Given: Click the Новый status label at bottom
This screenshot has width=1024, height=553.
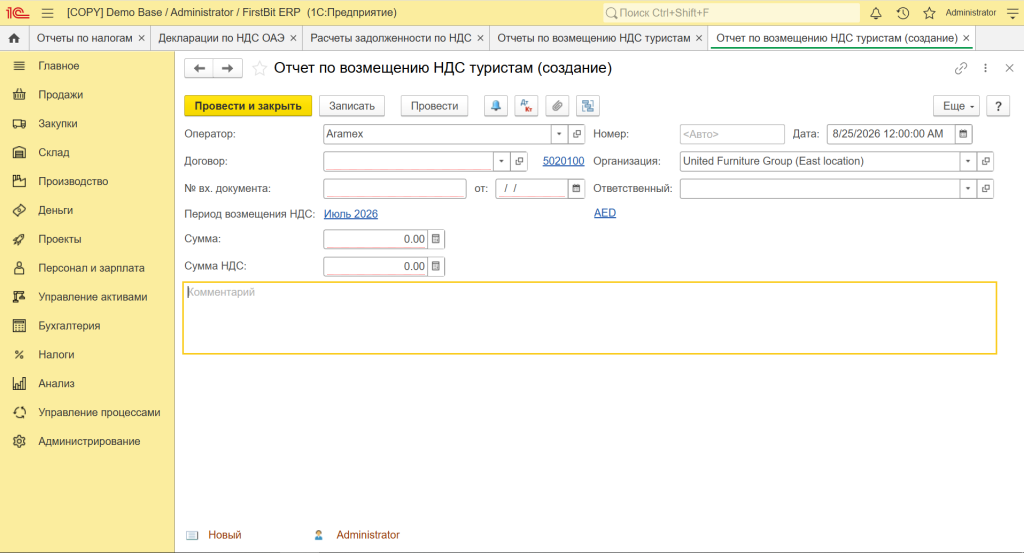Looking at the screenshot, I should [x=225, y=535].
